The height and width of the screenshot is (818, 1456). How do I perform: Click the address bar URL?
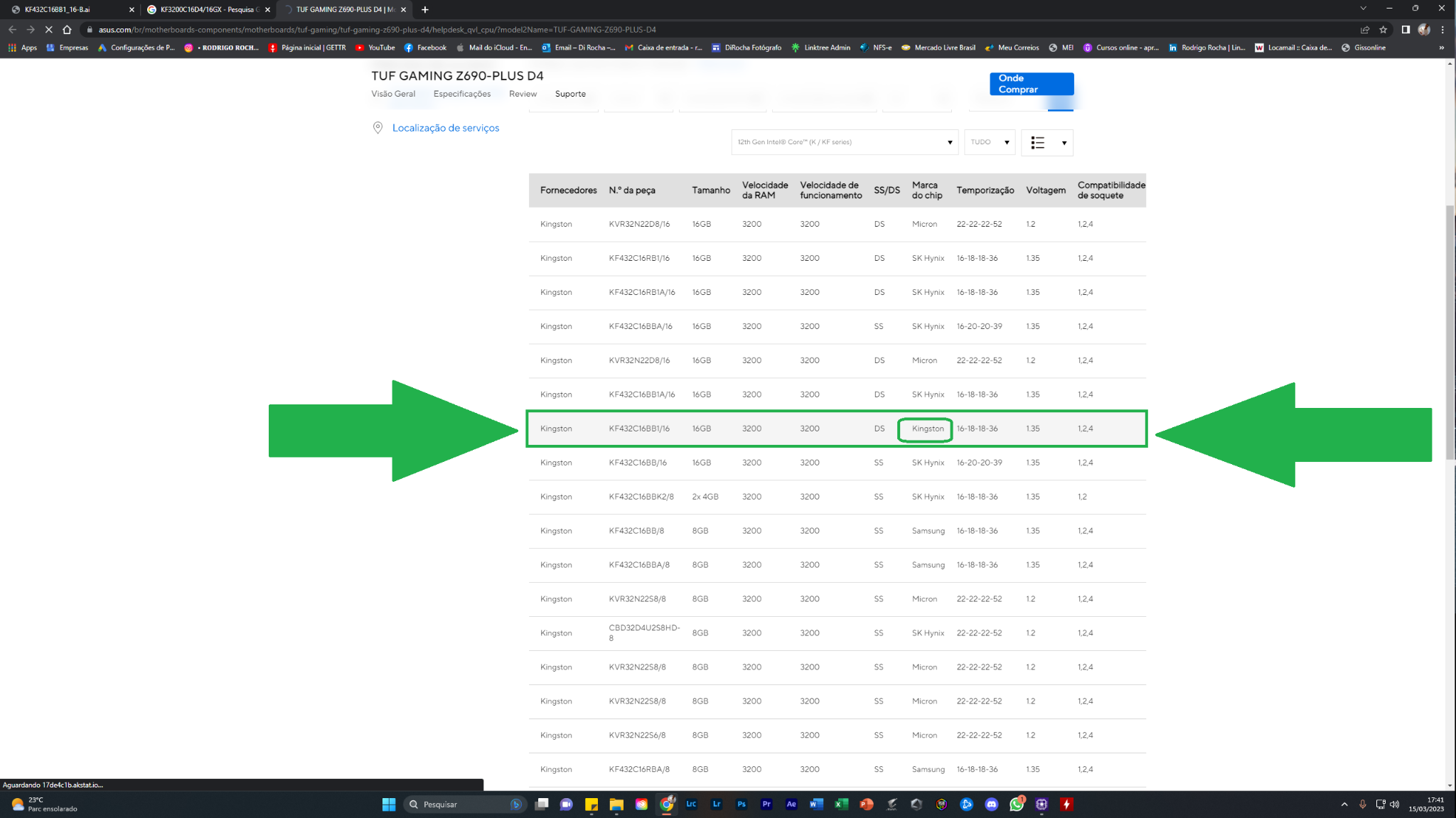tap(377, 30)
